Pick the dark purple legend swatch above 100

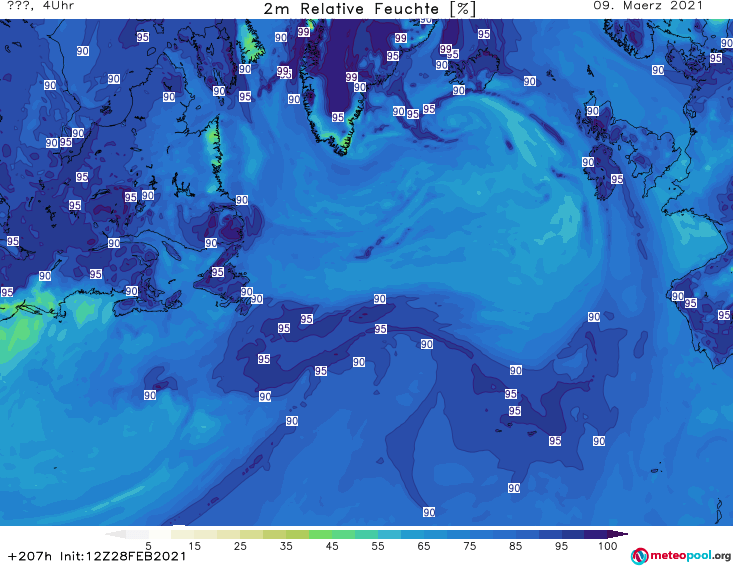point(596,534)
